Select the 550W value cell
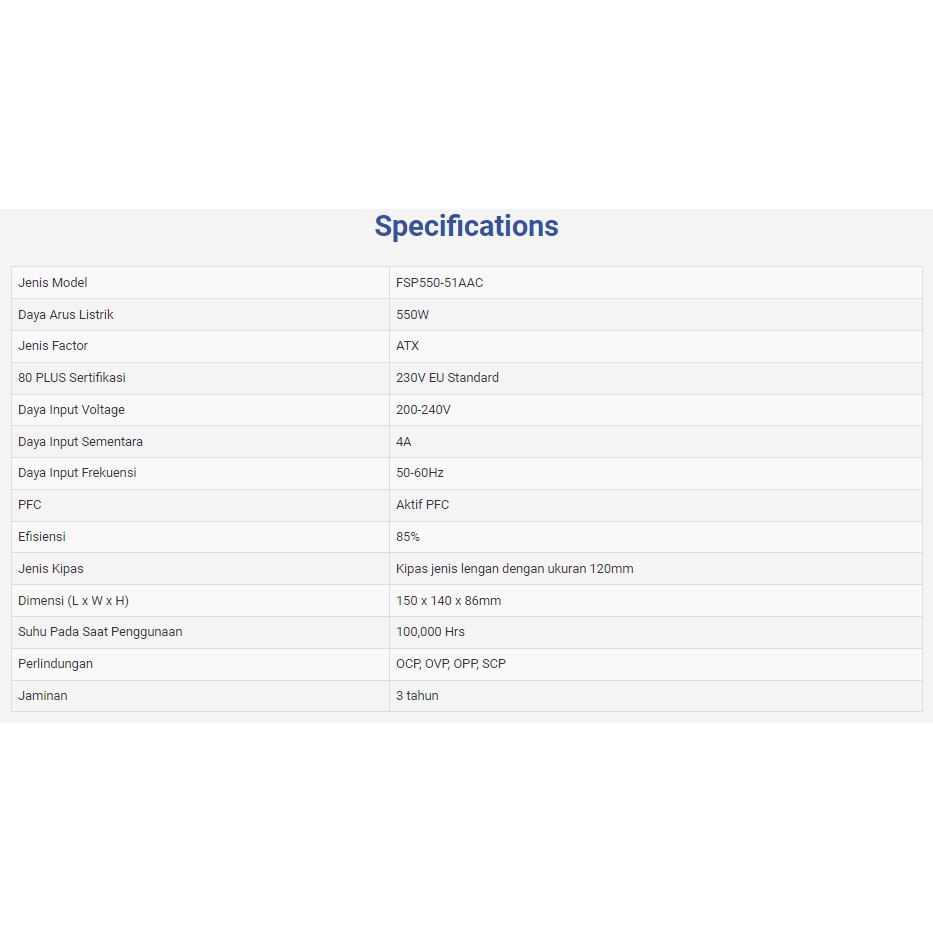This screenshot has height=933, width=933. (413, 315)
